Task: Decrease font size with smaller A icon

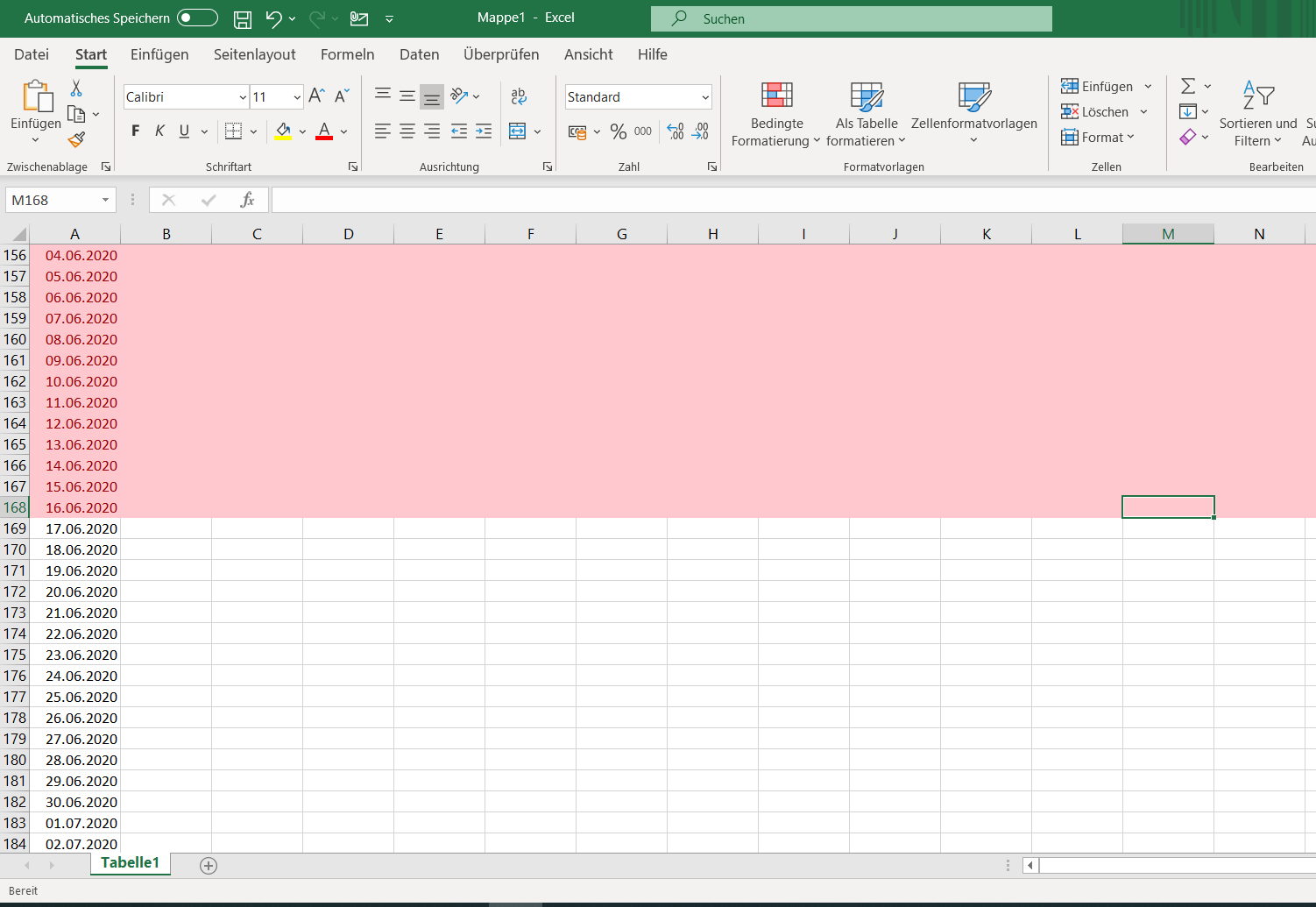Action: [x=342, y=96]
